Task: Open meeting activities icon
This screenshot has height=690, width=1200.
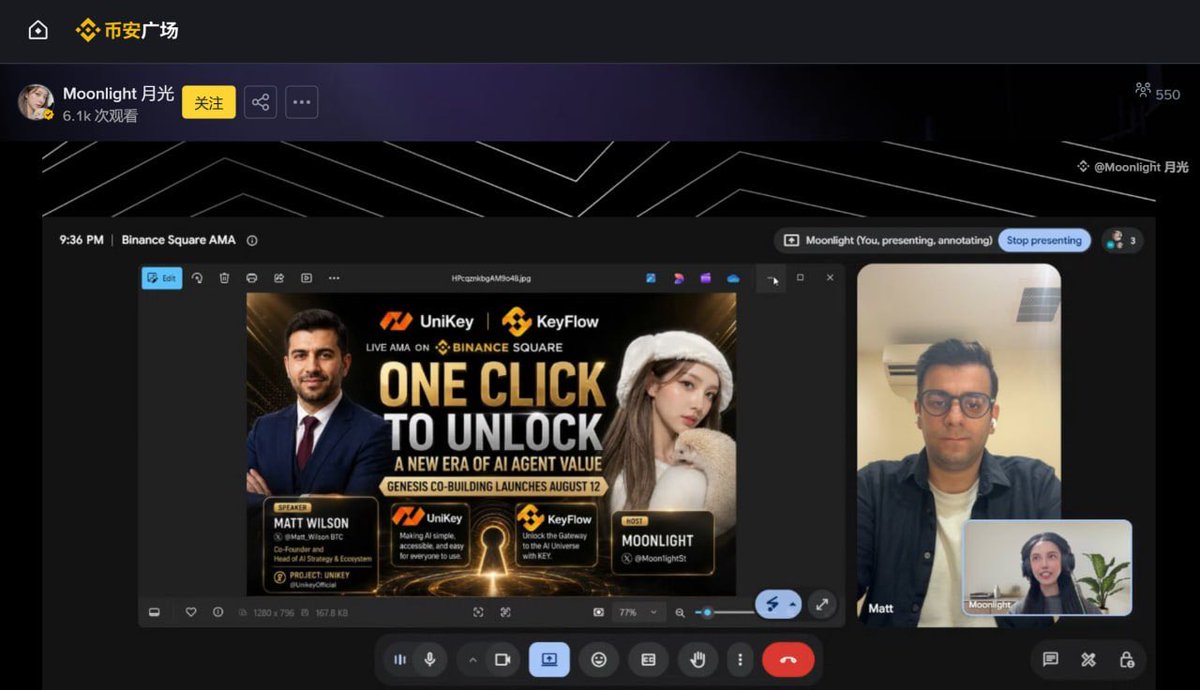Action: click(x=1088, y=659)
